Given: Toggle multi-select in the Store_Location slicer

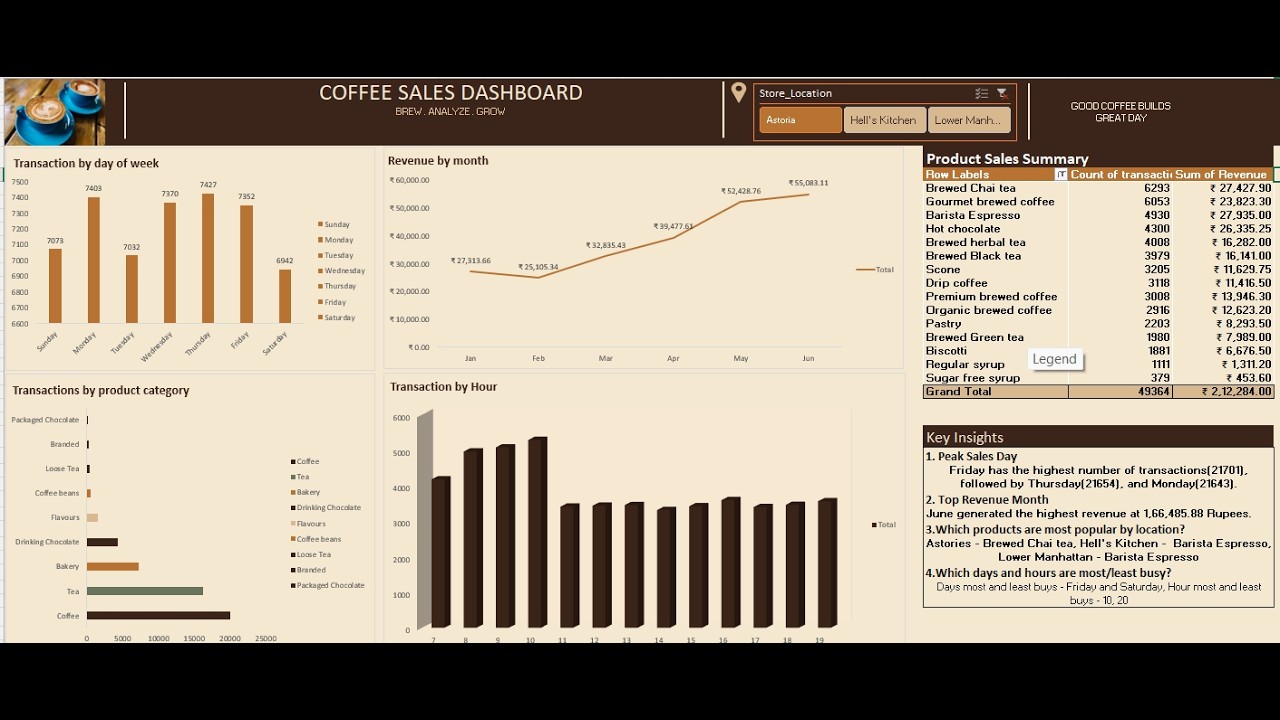Looking at the screenshot, I should tap(981, 93).
